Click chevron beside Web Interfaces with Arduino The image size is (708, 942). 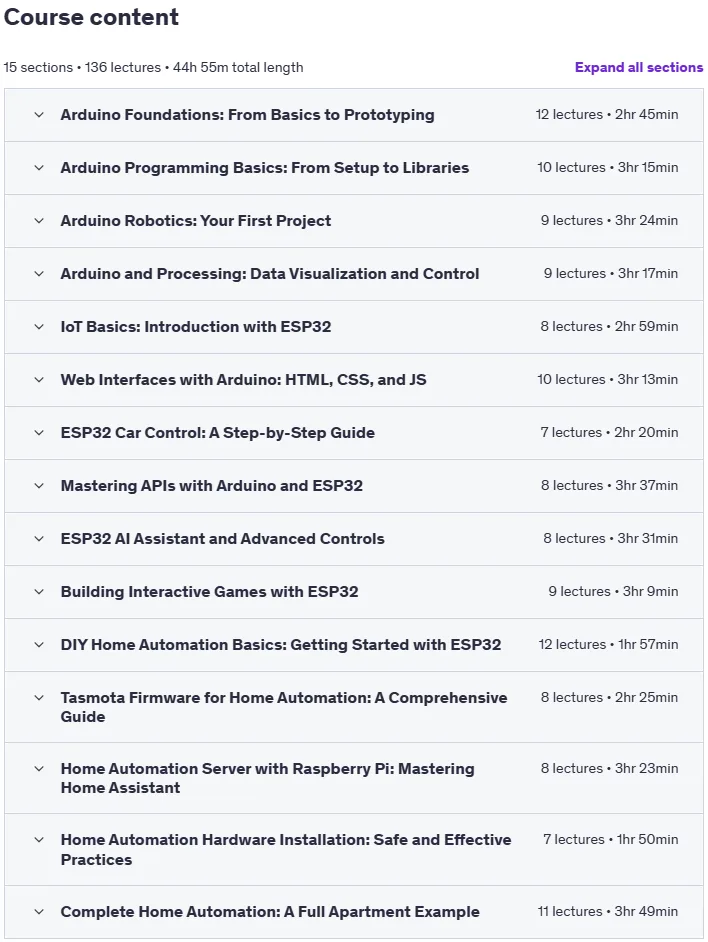point(39,380)
